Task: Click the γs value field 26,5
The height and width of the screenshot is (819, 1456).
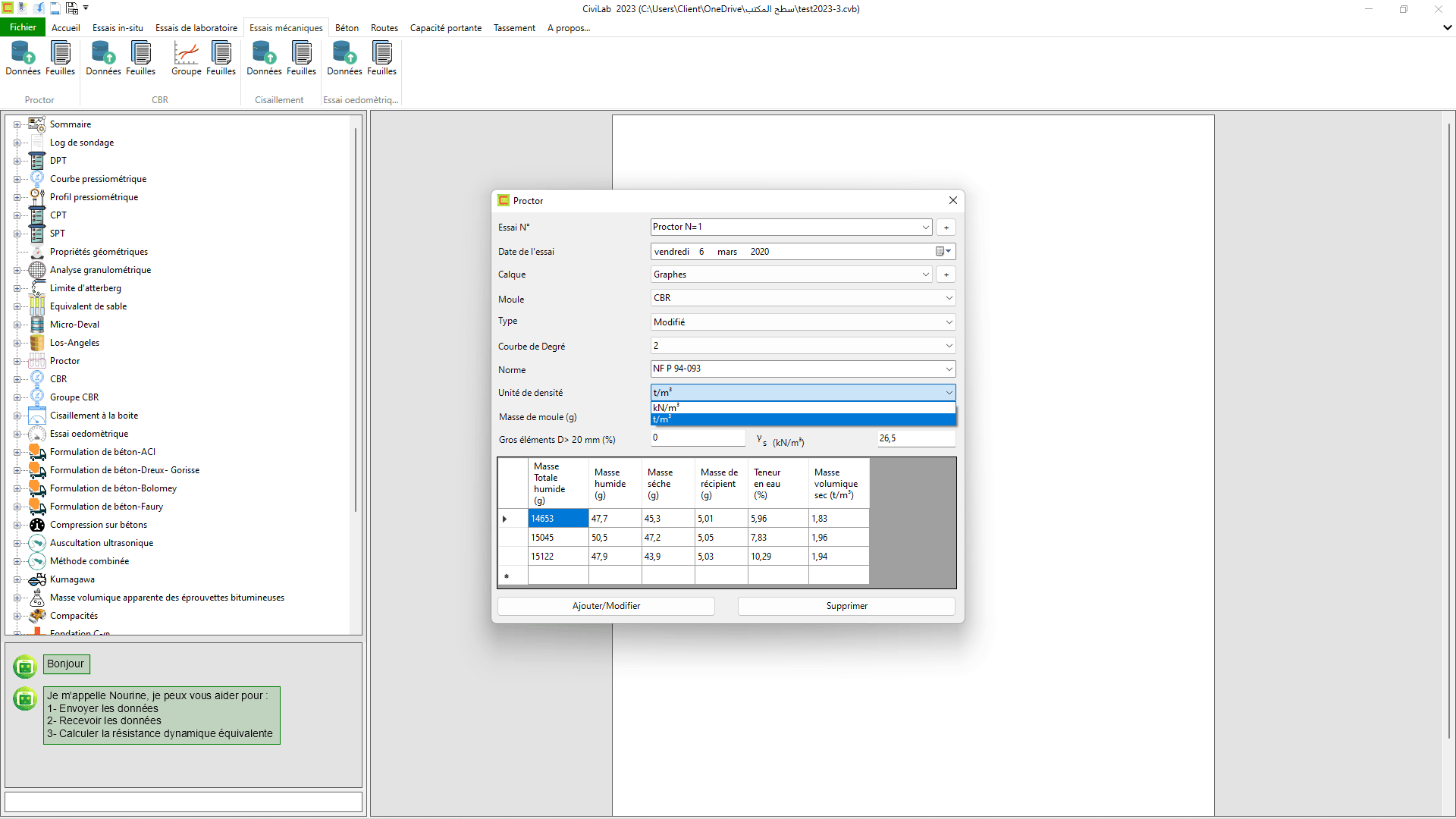Action: 916,438
